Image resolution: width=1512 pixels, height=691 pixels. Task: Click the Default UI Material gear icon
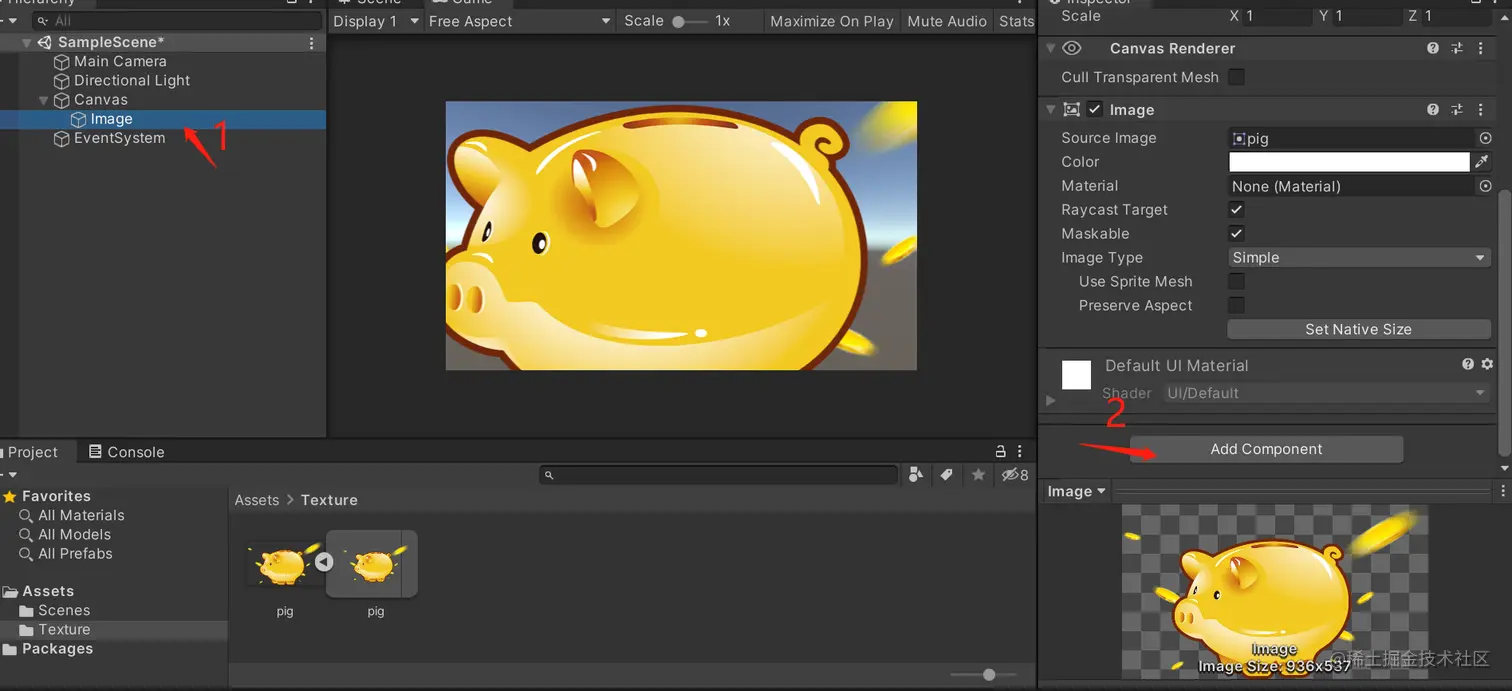pos(1487,365)
